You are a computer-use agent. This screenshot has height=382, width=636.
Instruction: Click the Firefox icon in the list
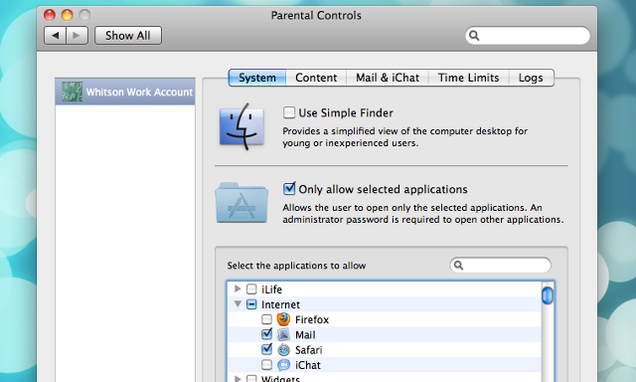pyautogui.click(x=284, y=319)
